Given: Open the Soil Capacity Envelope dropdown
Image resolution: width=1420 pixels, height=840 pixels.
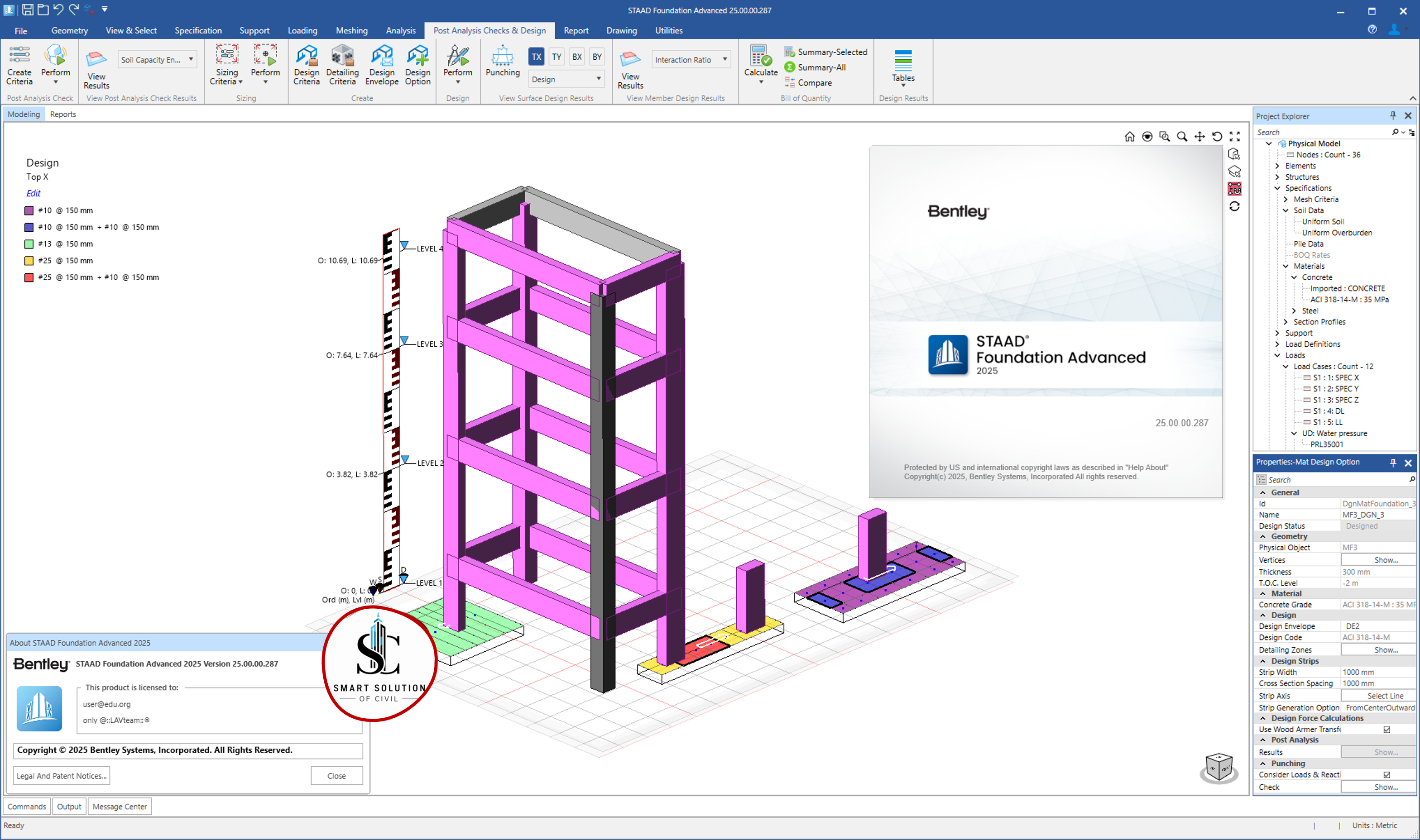Looking at the screenshot, I should (x=158, y=59).
